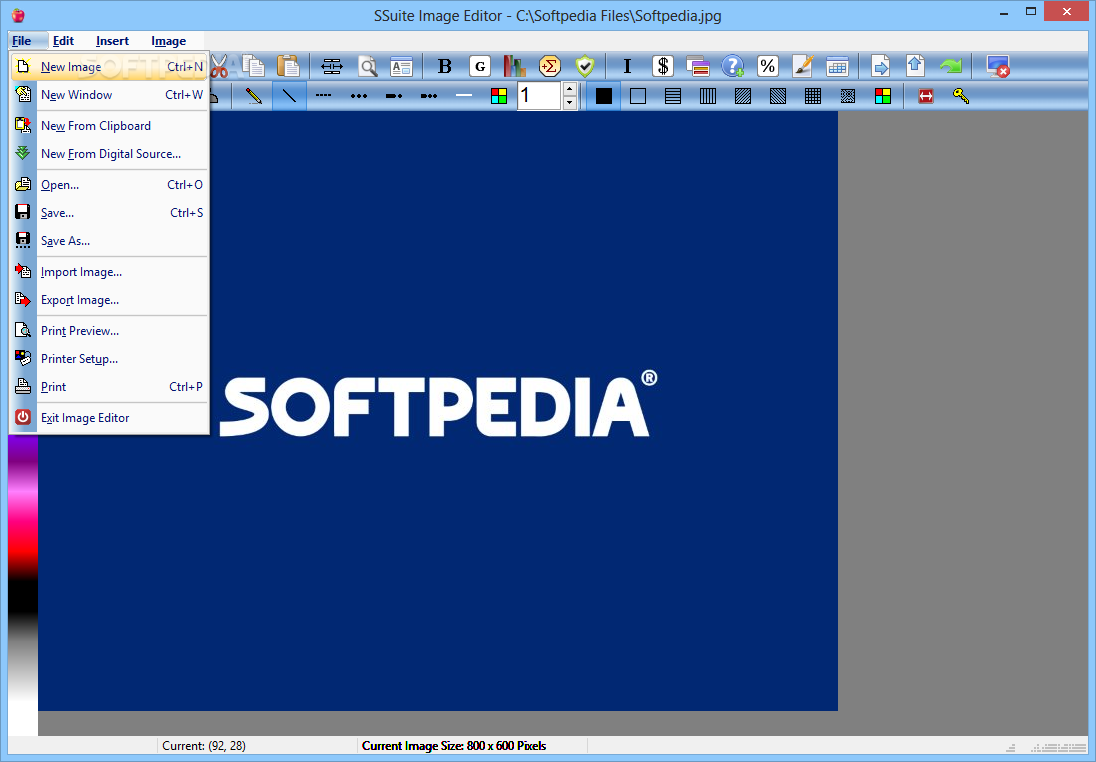Select the vertical lines fill pattern

(707, 96)
